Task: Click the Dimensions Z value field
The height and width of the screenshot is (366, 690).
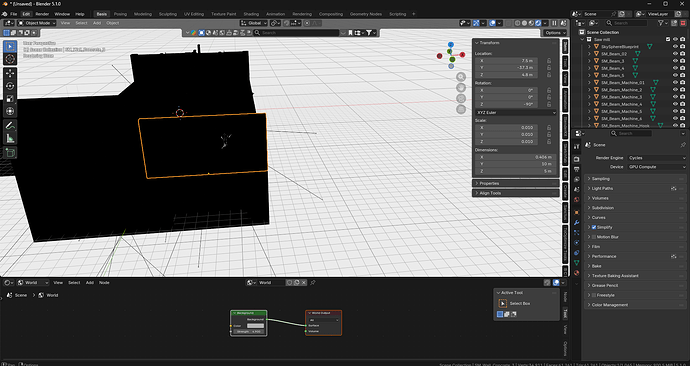Action: coord(516,171)
